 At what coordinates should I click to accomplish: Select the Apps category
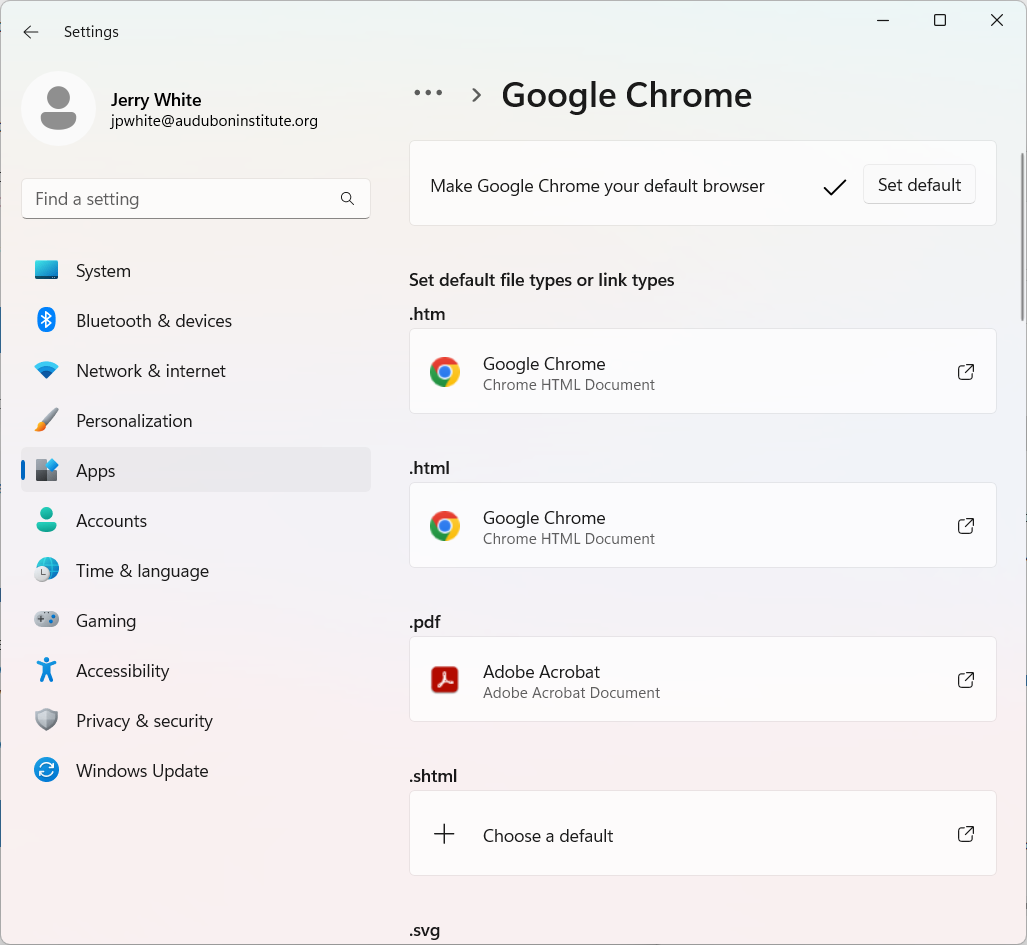pos(196,470)
